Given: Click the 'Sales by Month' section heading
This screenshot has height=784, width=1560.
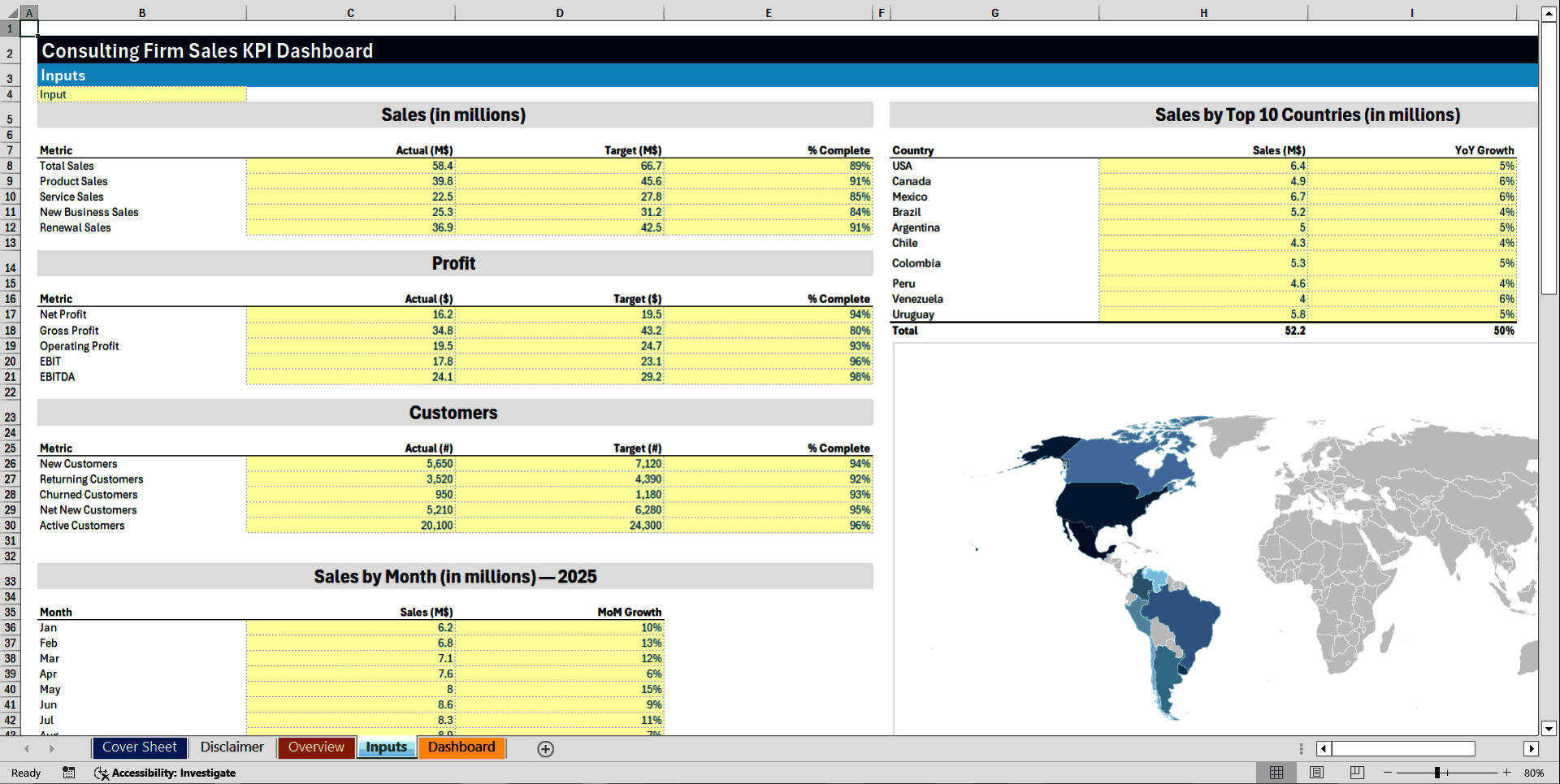Looking at the screenshot, I should [455, 577].
